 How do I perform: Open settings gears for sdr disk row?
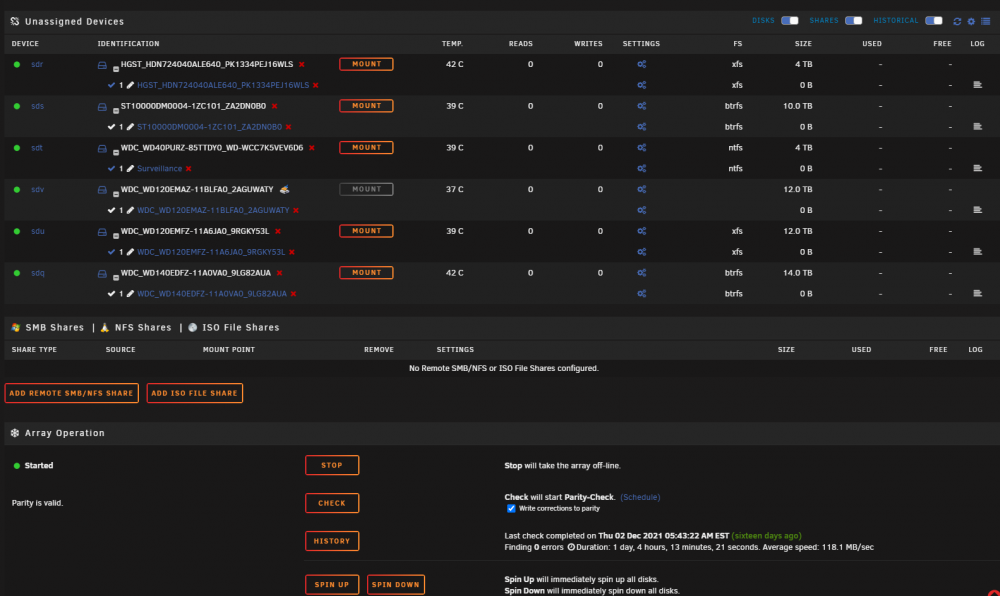pyautogui.click(x=642, y=64)
